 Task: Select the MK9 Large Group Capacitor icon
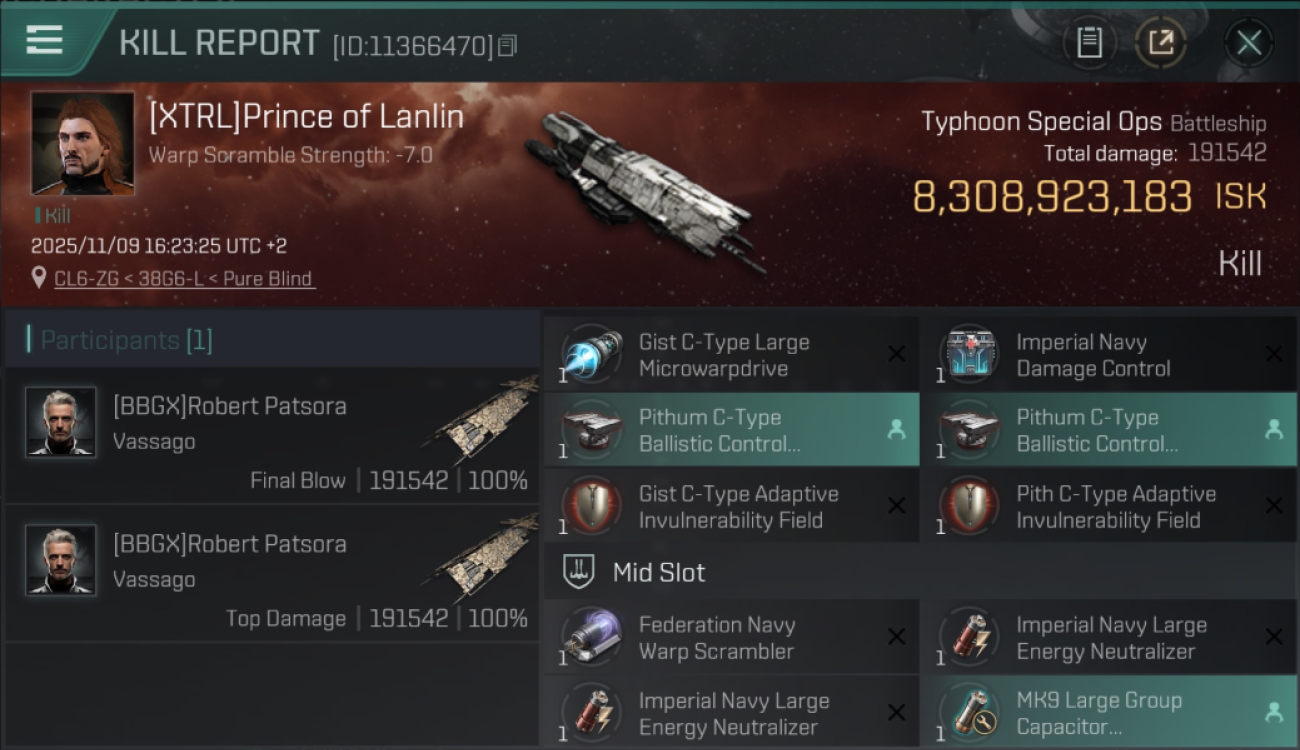(969, 713)
